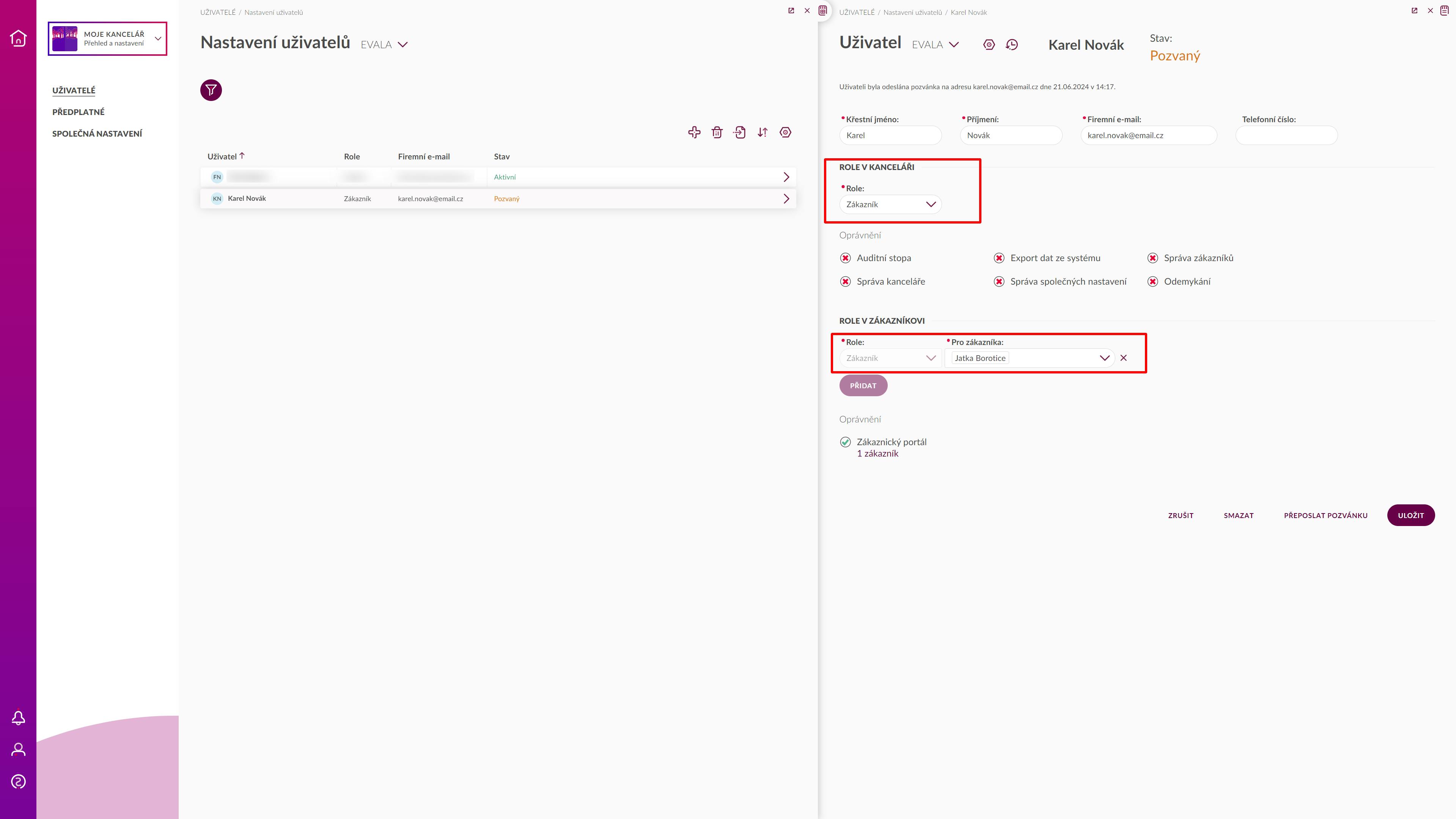
Task: Click the 1 zákazník text
Action: [x=877, y=454]
